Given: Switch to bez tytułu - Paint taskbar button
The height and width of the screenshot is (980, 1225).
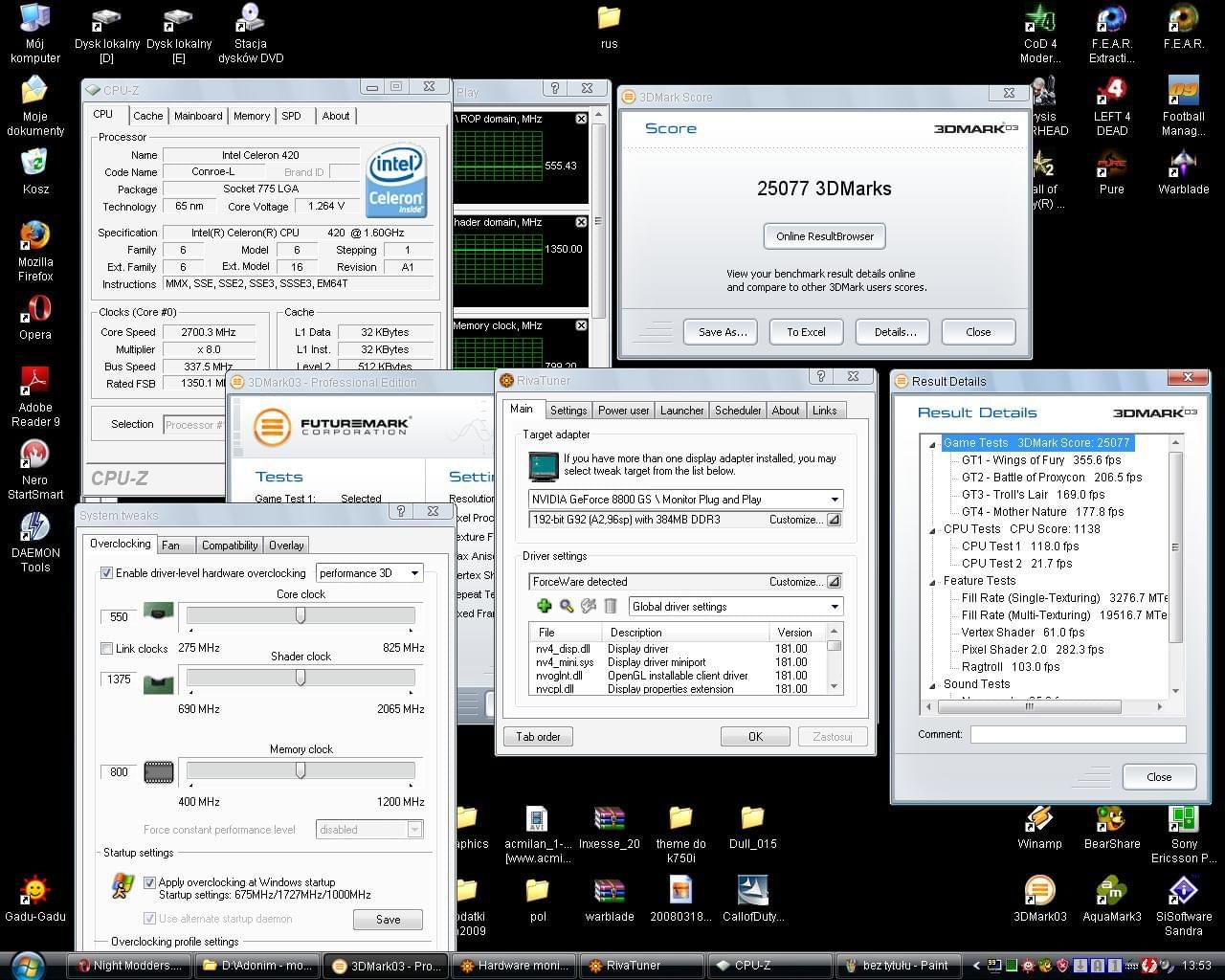Looking at the screenshot, I should [x=898, y=965].
